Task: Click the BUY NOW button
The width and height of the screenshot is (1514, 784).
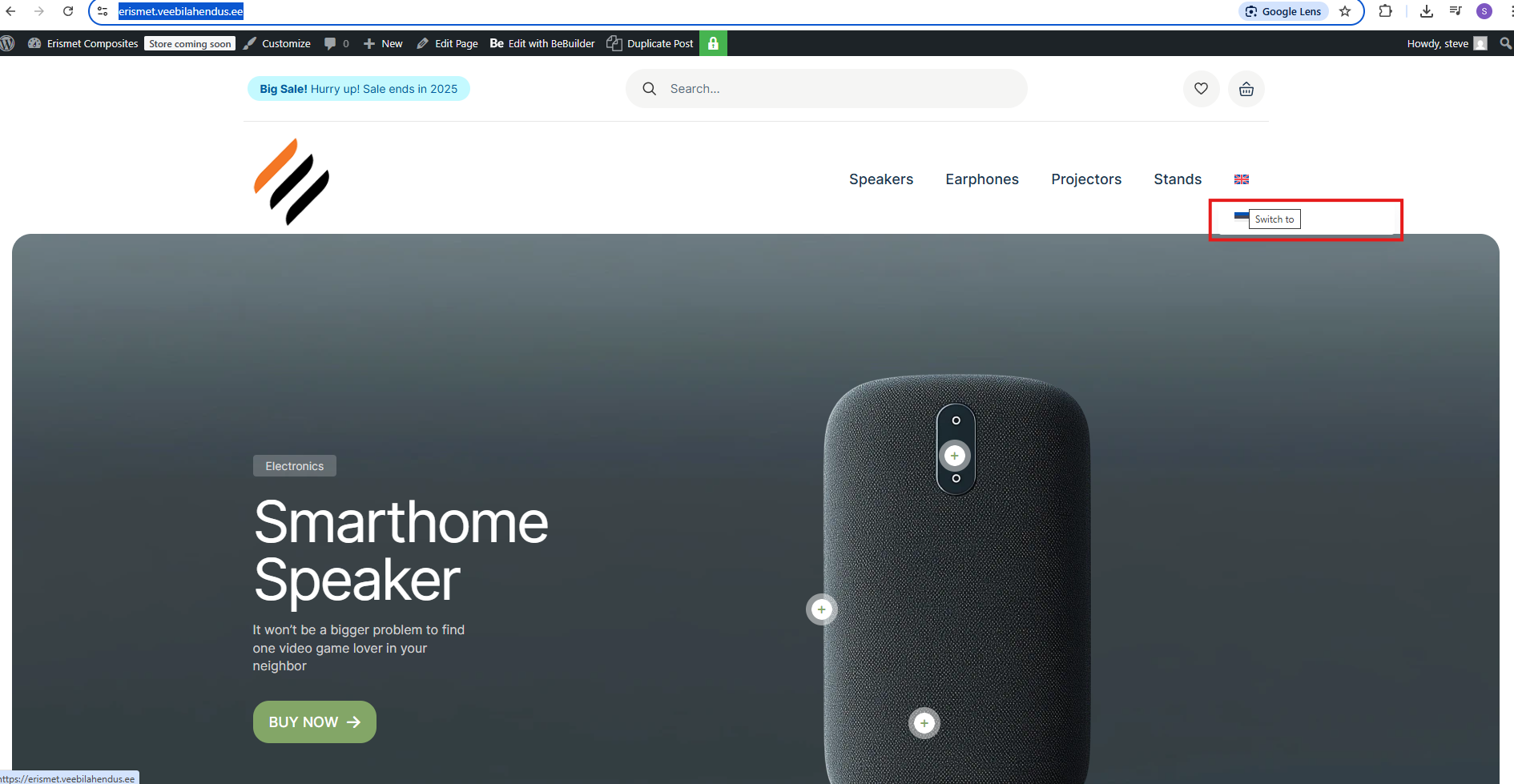Action: coord(315,722)
